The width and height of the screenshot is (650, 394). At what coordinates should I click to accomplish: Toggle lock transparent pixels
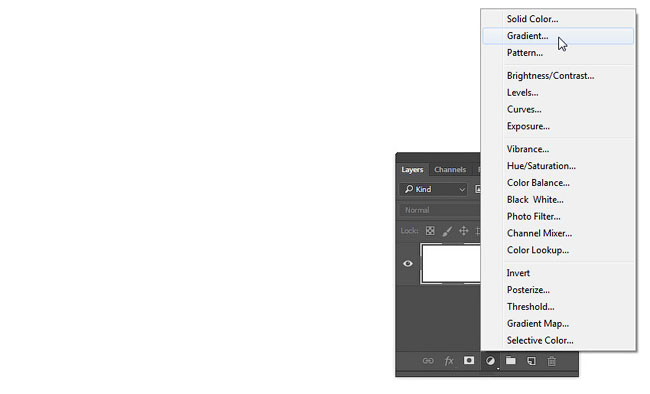430,231
